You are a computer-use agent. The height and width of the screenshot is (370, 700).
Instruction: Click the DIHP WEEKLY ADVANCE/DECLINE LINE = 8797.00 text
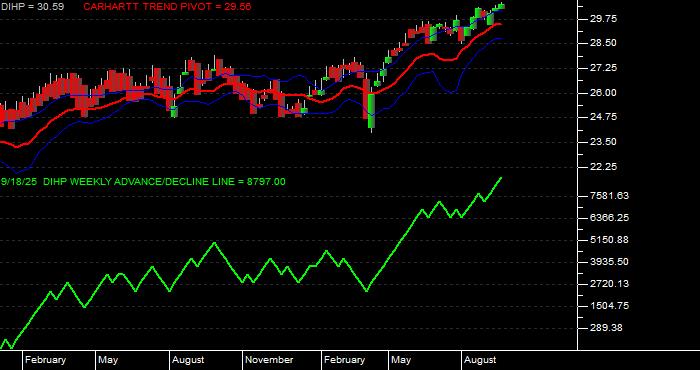(164, 182)
